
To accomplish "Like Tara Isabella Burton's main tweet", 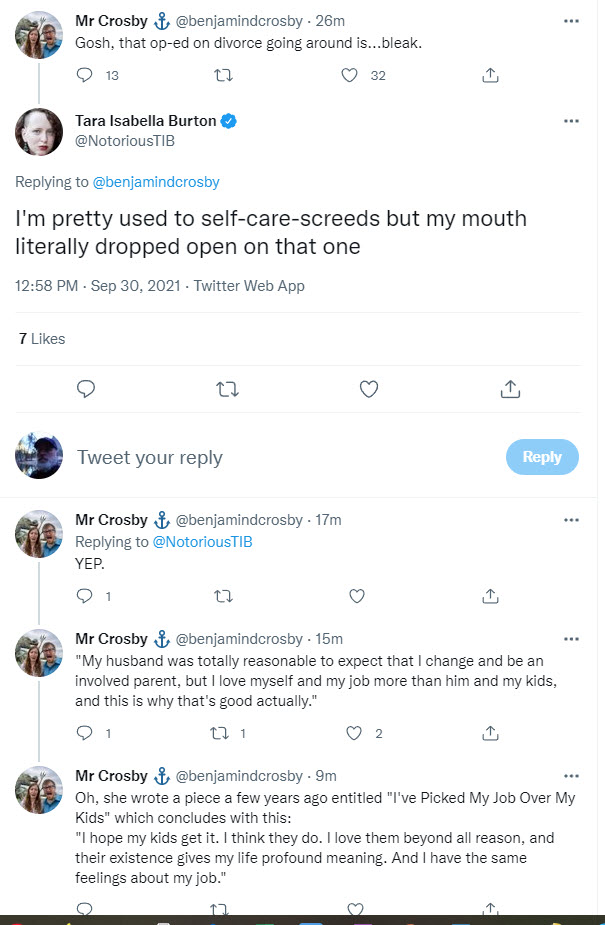I will (368, 389).
